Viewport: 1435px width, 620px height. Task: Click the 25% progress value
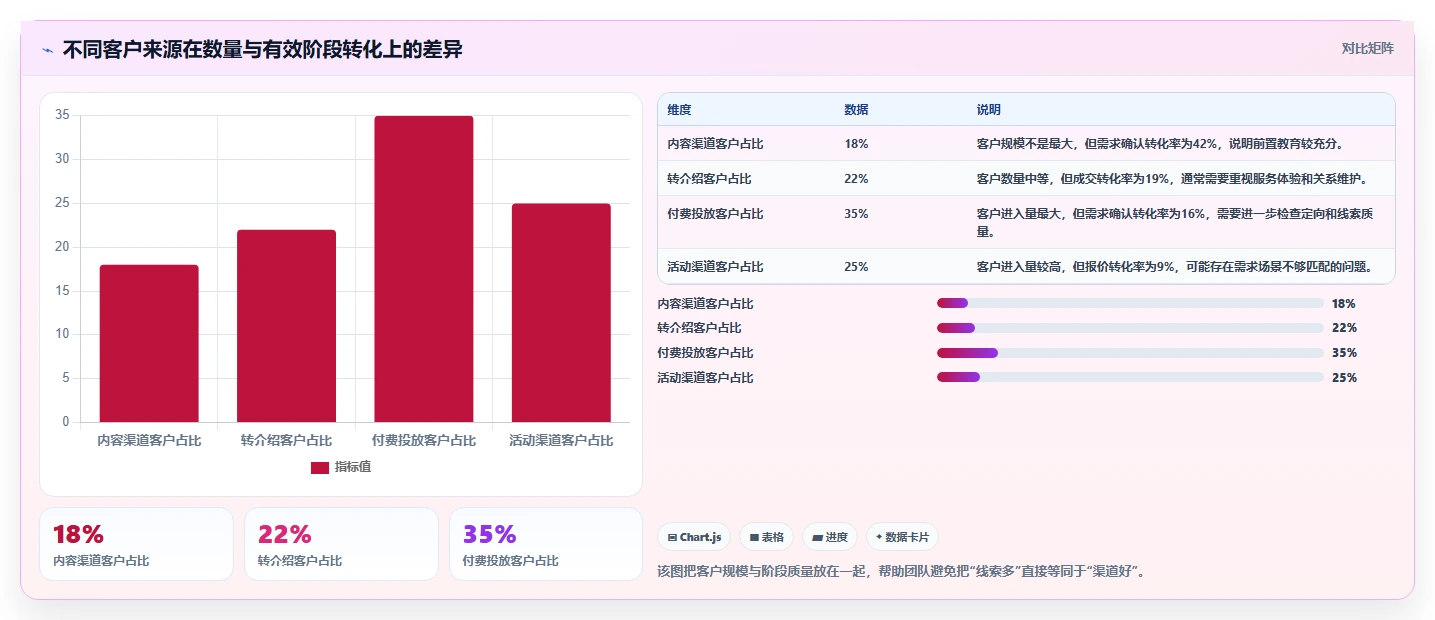point(1344,378)
